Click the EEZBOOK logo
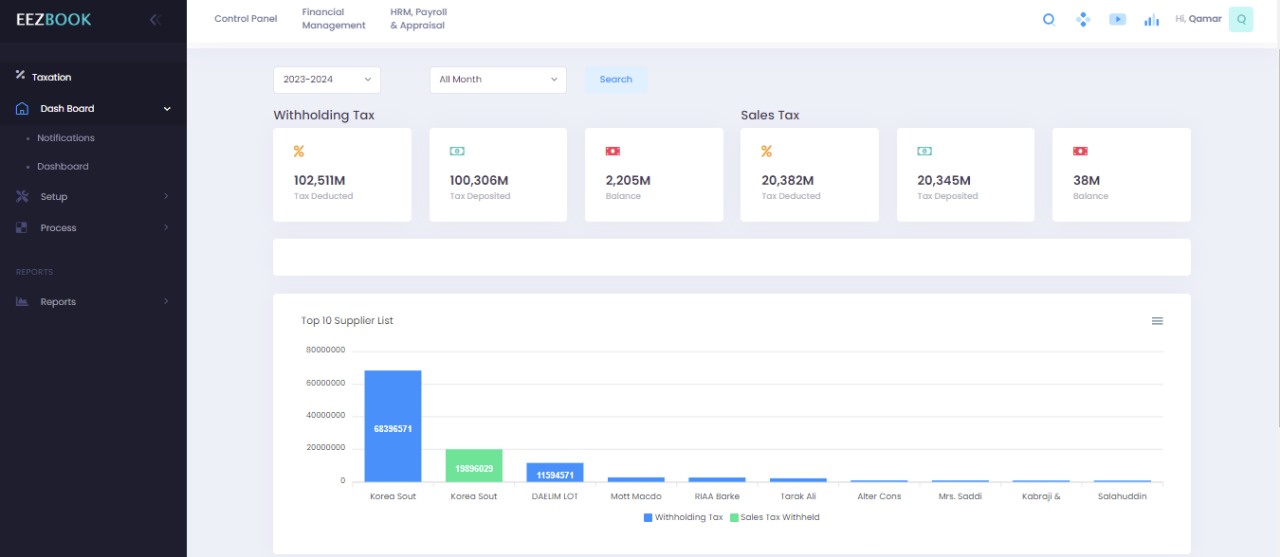Viewport: 1280px width, 557px height. click(54, 19)
